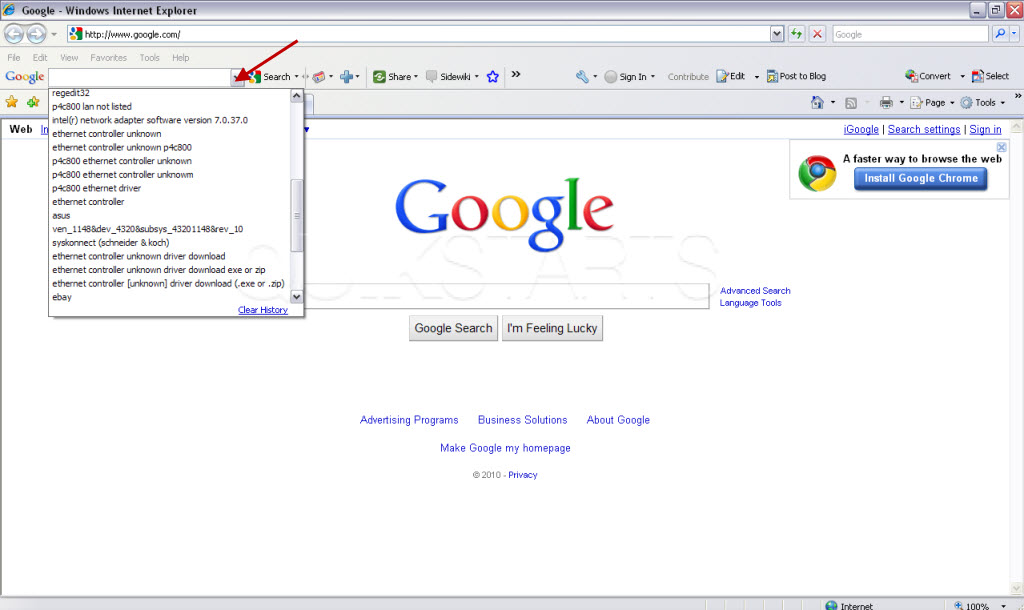Viewport: 1024px width, 610px height.
Task: Click the search history scrollbar thumb
Action: (296, 216)
